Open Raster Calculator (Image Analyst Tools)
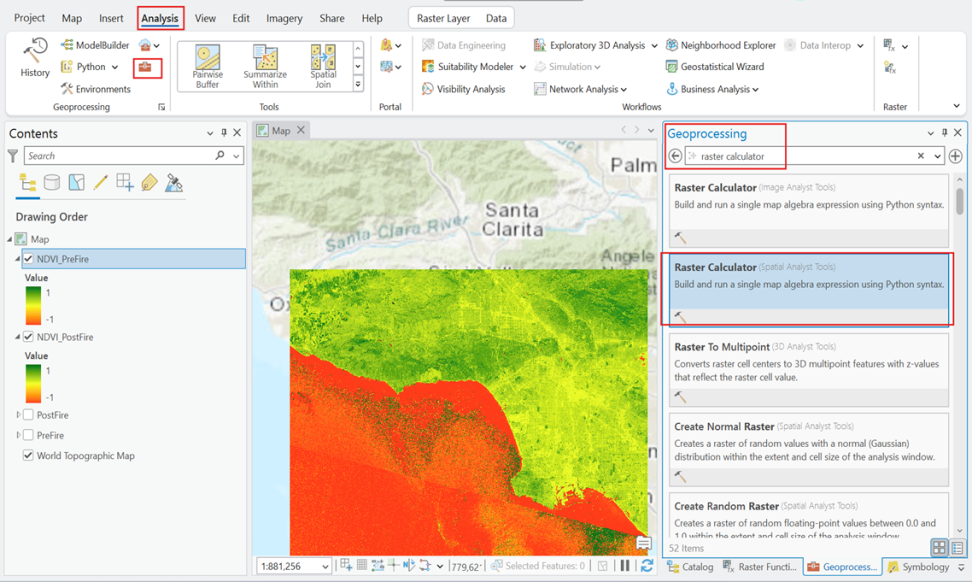 [809, 209]
